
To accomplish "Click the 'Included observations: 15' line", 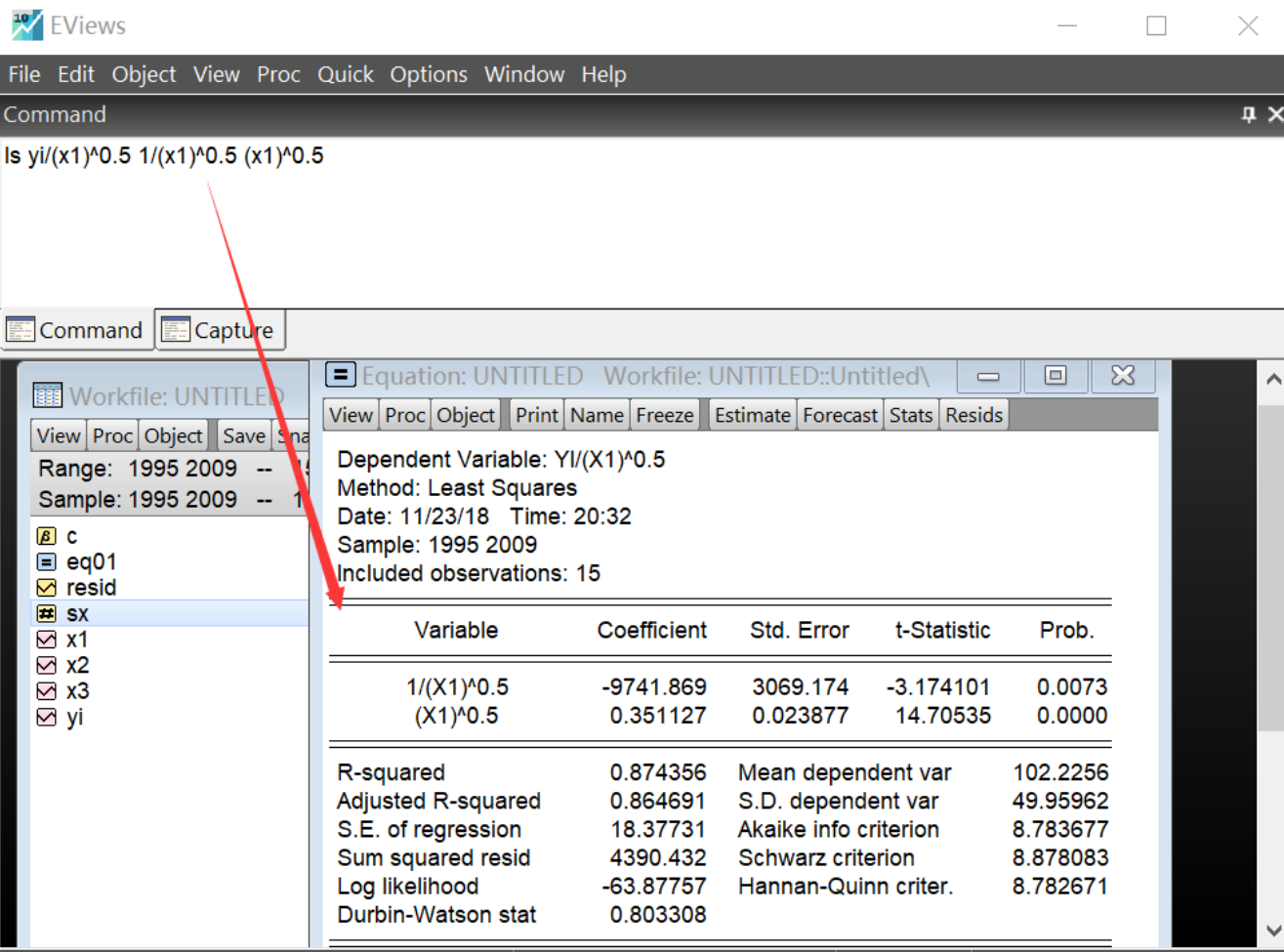I will tap(469, 573).
